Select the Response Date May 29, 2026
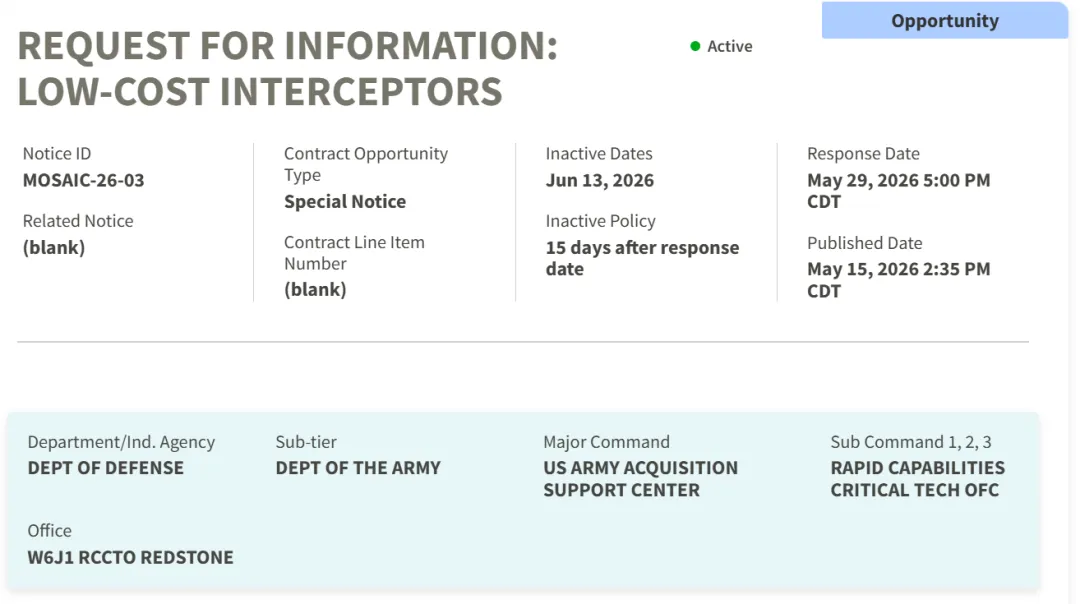 point(898,191)
